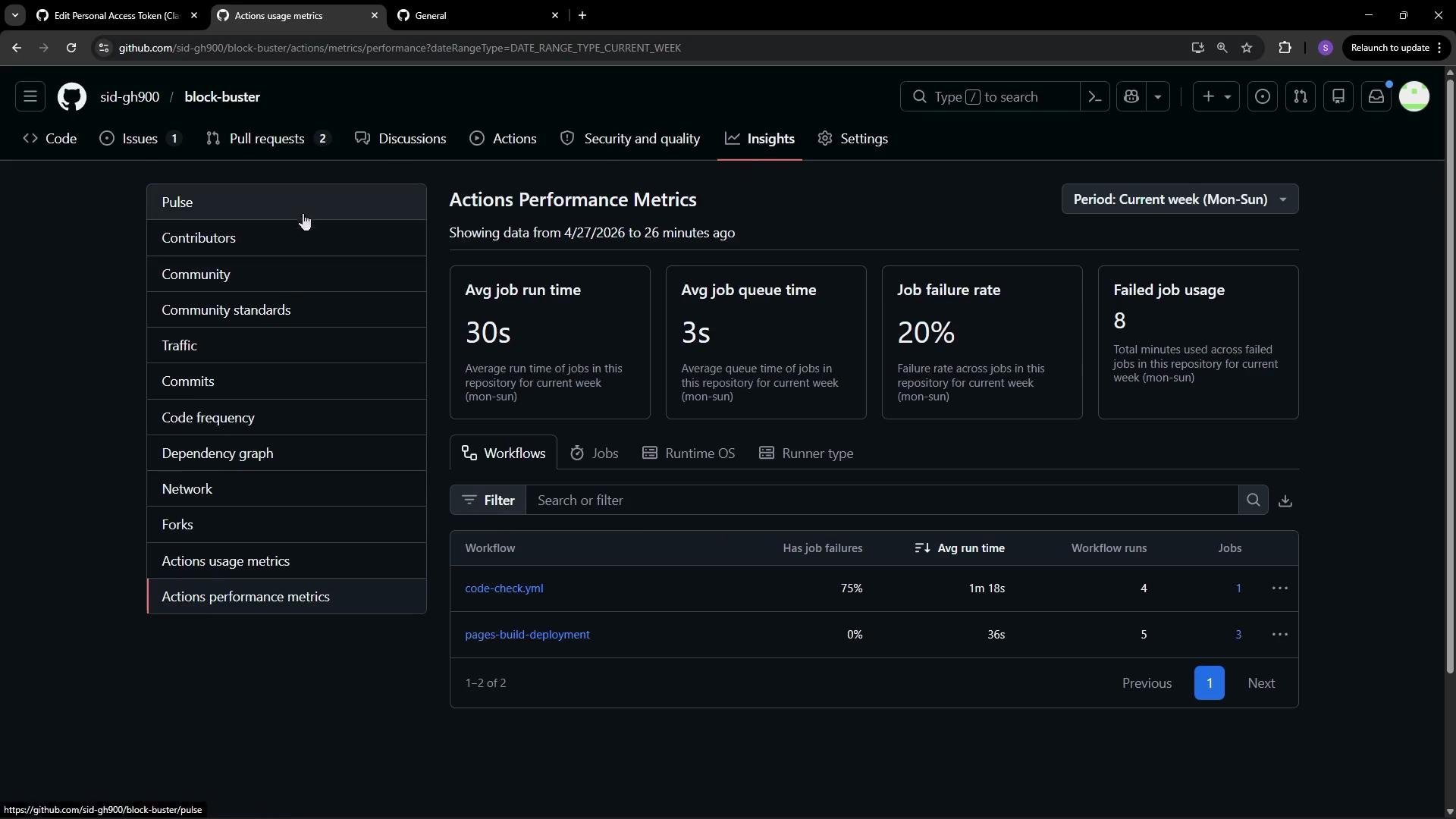This screenshot has width=1456, height=819.
Task: View site information icon in address bar
Action: 104,48
